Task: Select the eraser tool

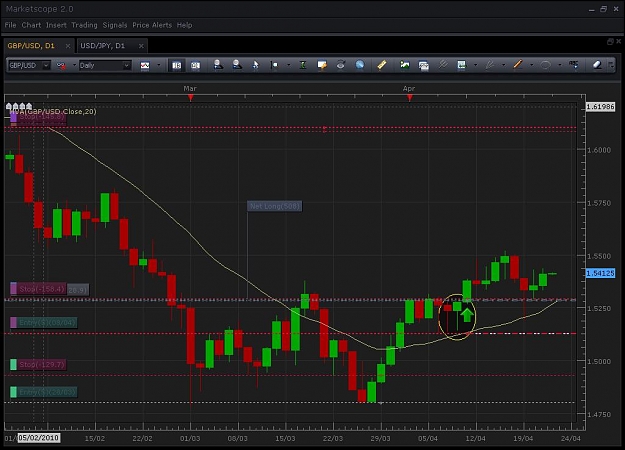Action: [597, 65]
